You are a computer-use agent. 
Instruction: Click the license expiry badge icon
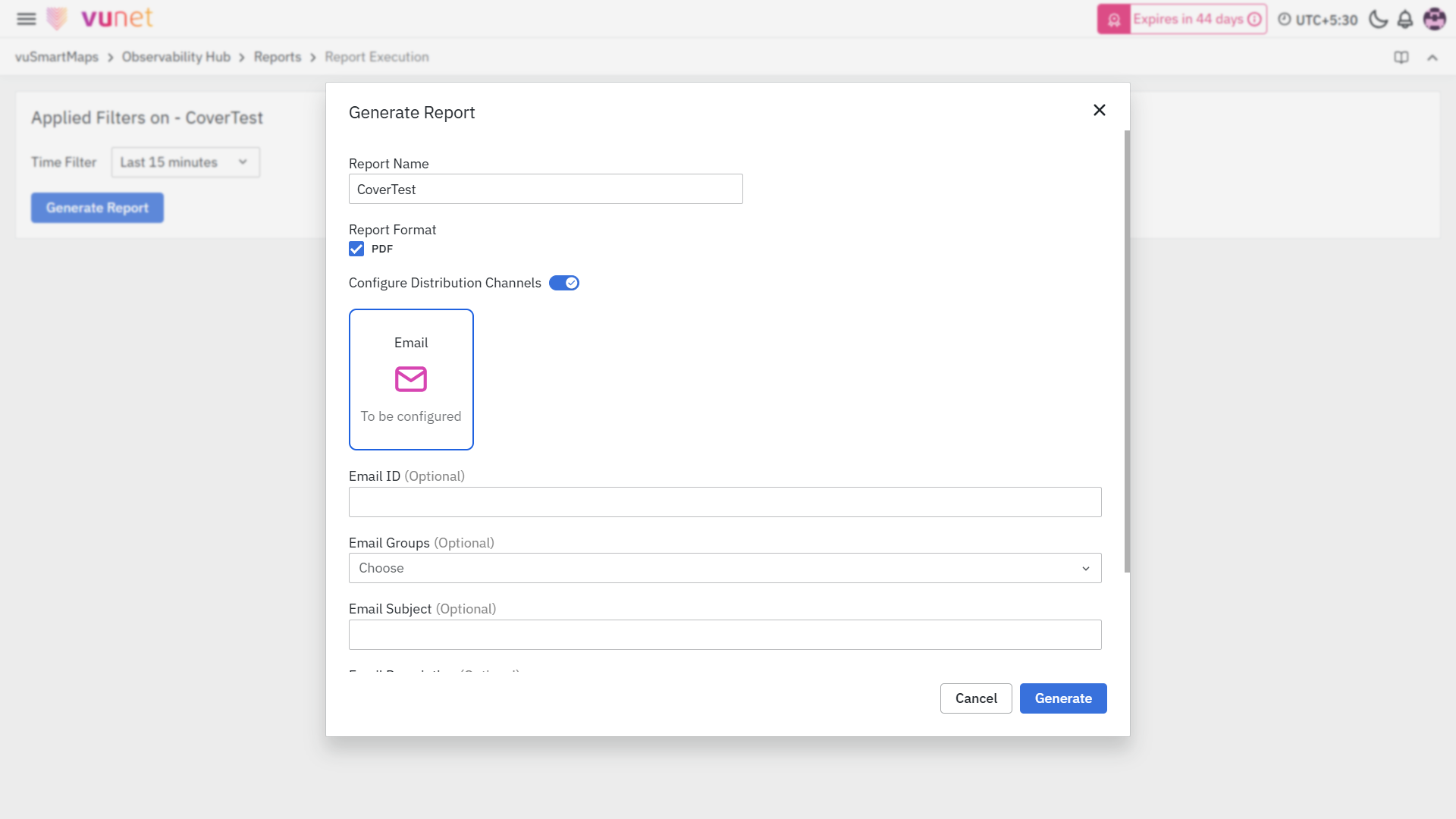click(x=1113, y=20)
